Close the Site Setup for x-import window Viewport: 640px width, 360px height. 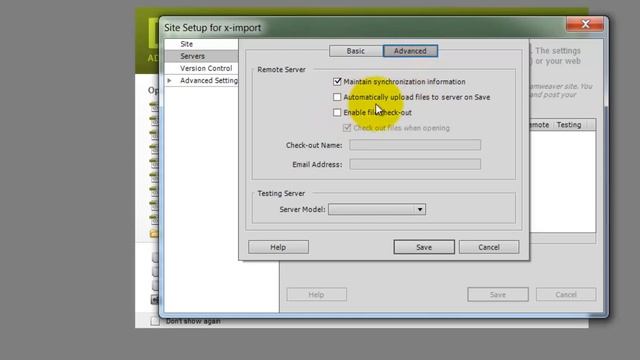click(x=585, y=24)
